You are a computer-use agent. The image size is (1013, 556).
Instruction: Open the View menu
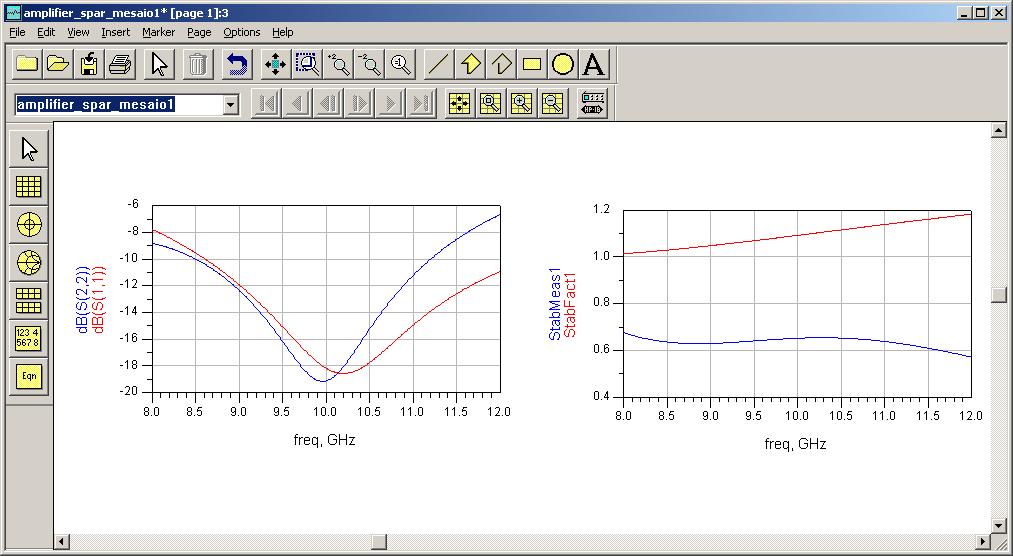[x=78, y=32]
